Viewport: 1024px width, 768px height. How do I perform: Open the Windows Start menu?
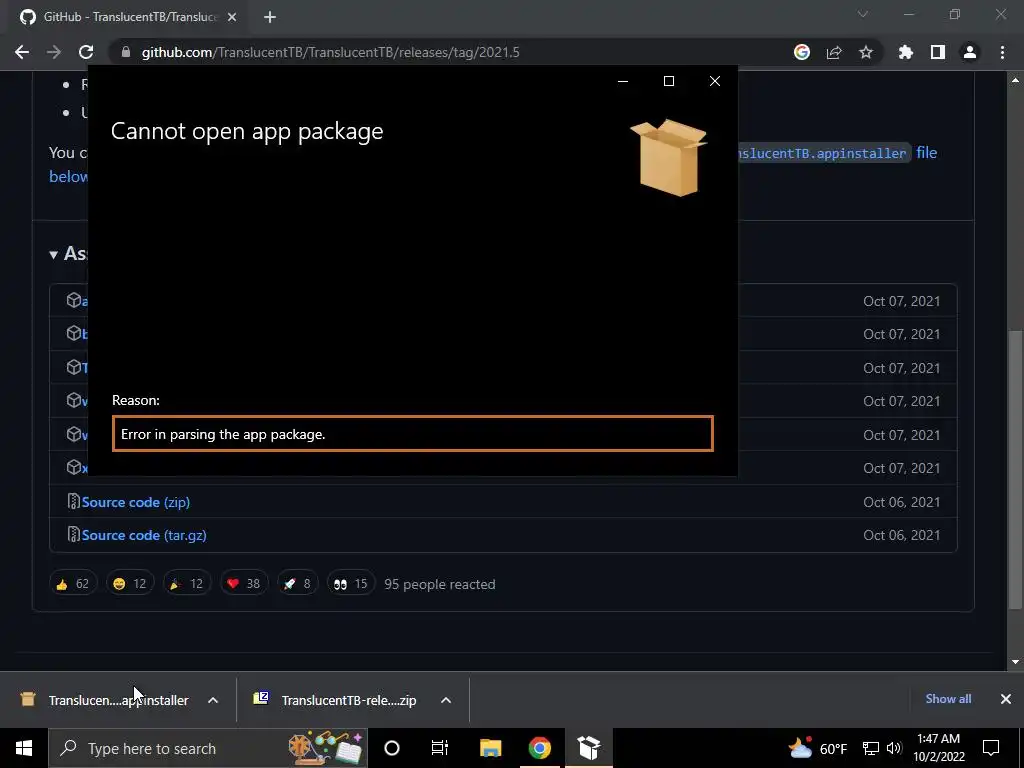24,748
